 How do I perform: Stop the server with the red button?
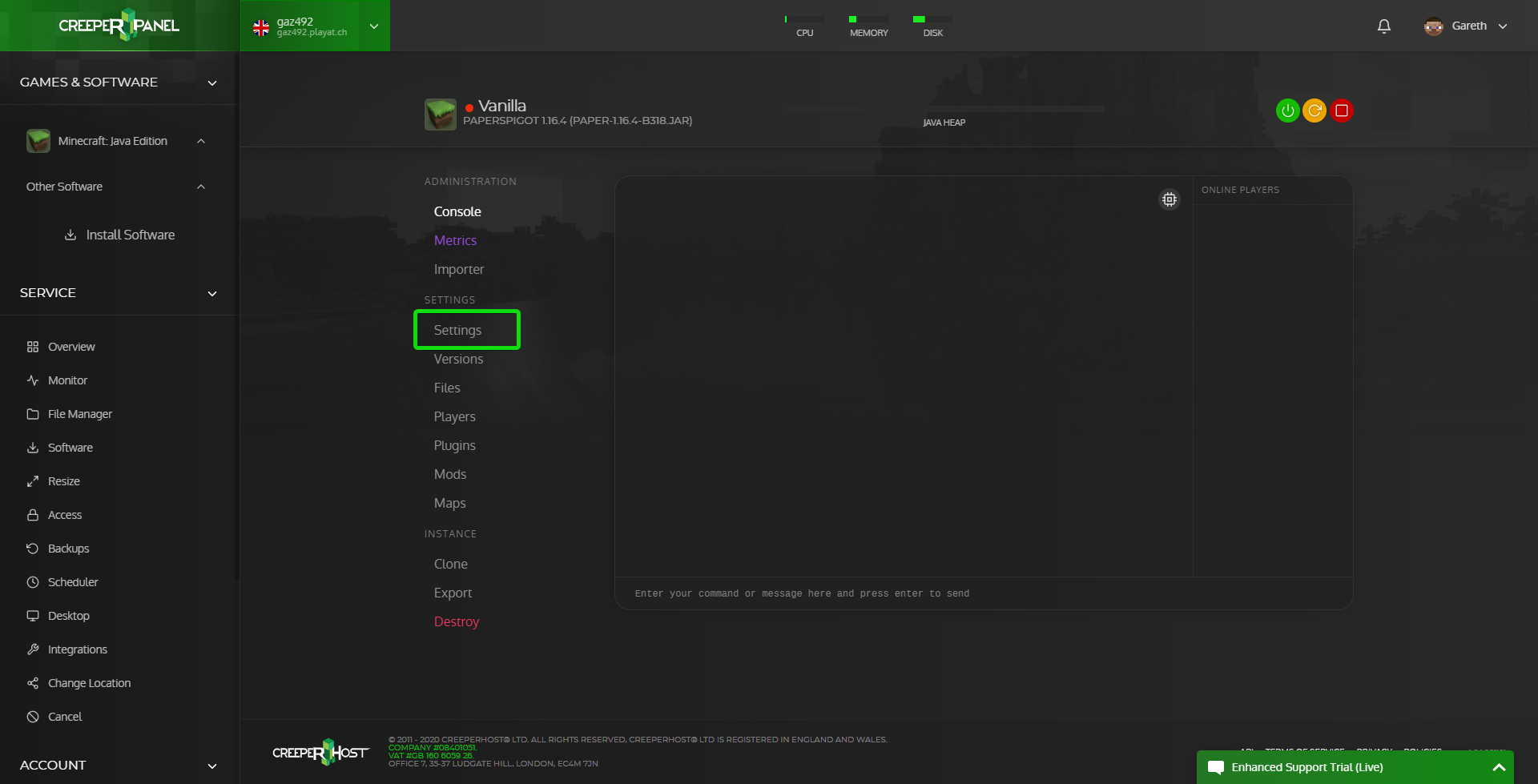coord(1342,111)
